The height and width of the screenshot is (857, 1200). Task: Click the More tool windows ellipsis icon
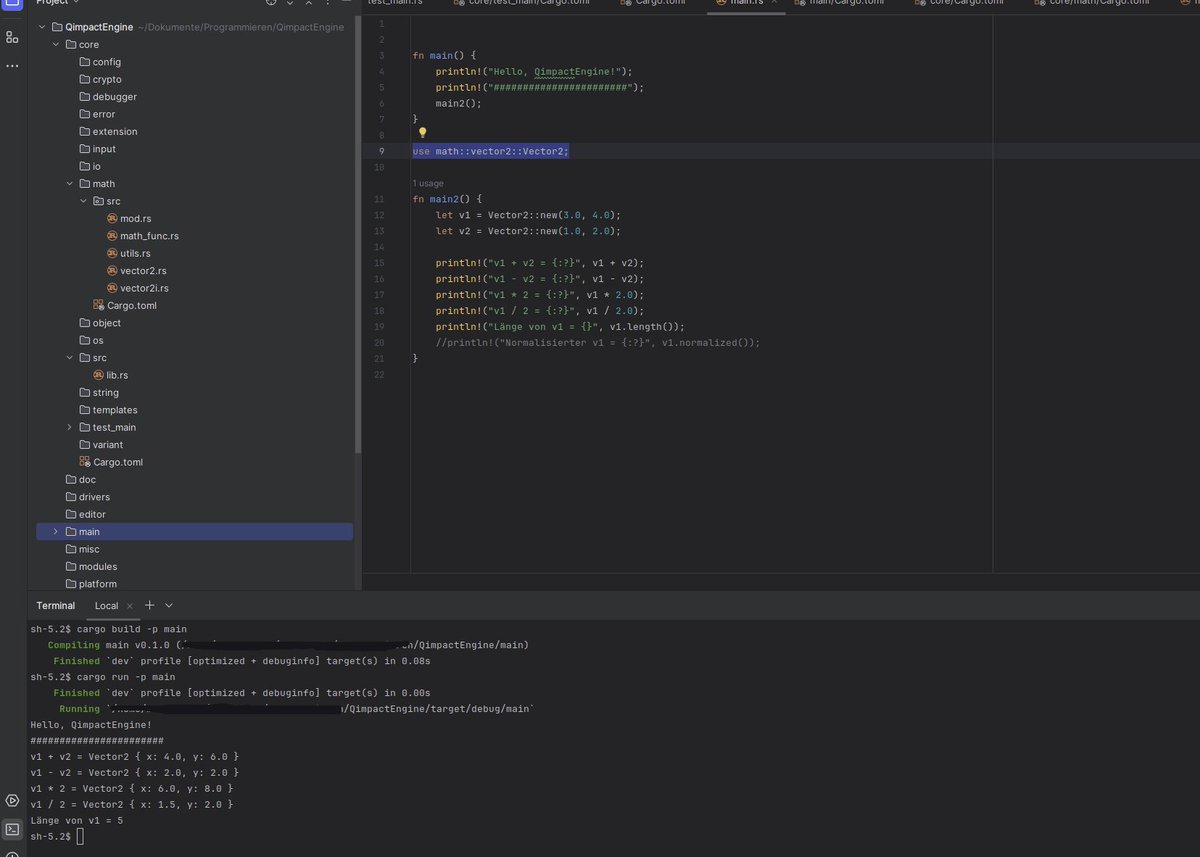click(x=12, y=64)
